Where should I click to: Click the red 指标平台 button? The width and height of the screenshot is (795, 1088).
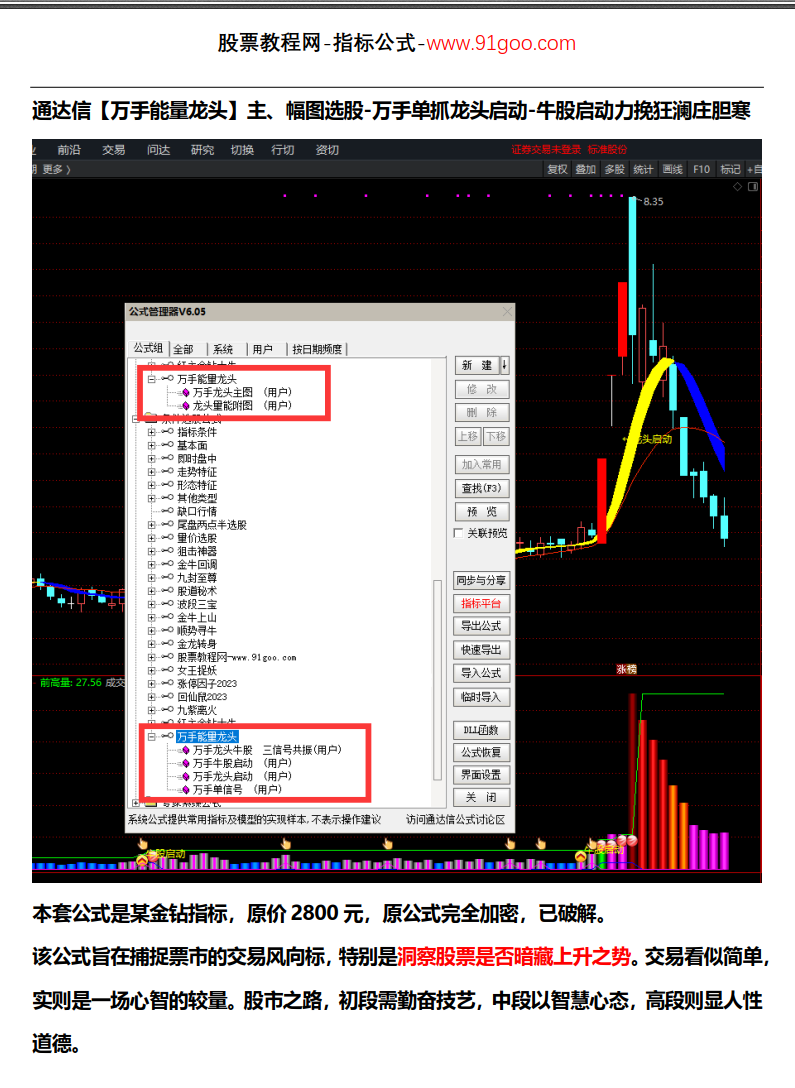[482, 604]
